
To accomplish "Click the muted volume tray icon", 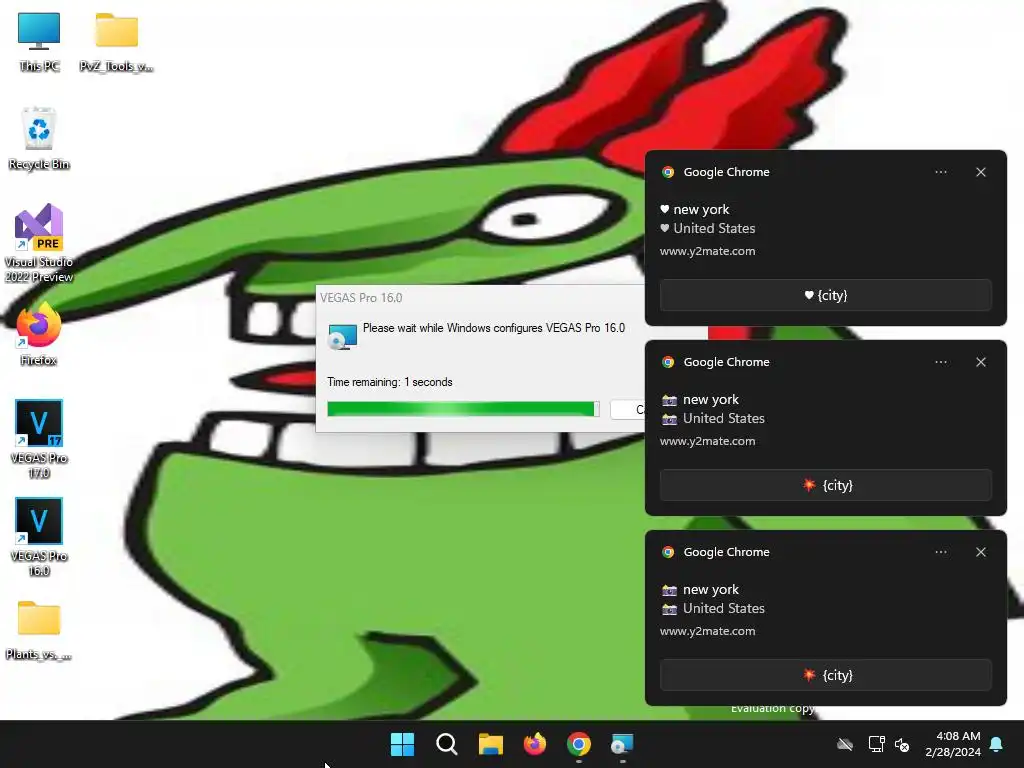I will pyautogui.click(x=902, y=744).
